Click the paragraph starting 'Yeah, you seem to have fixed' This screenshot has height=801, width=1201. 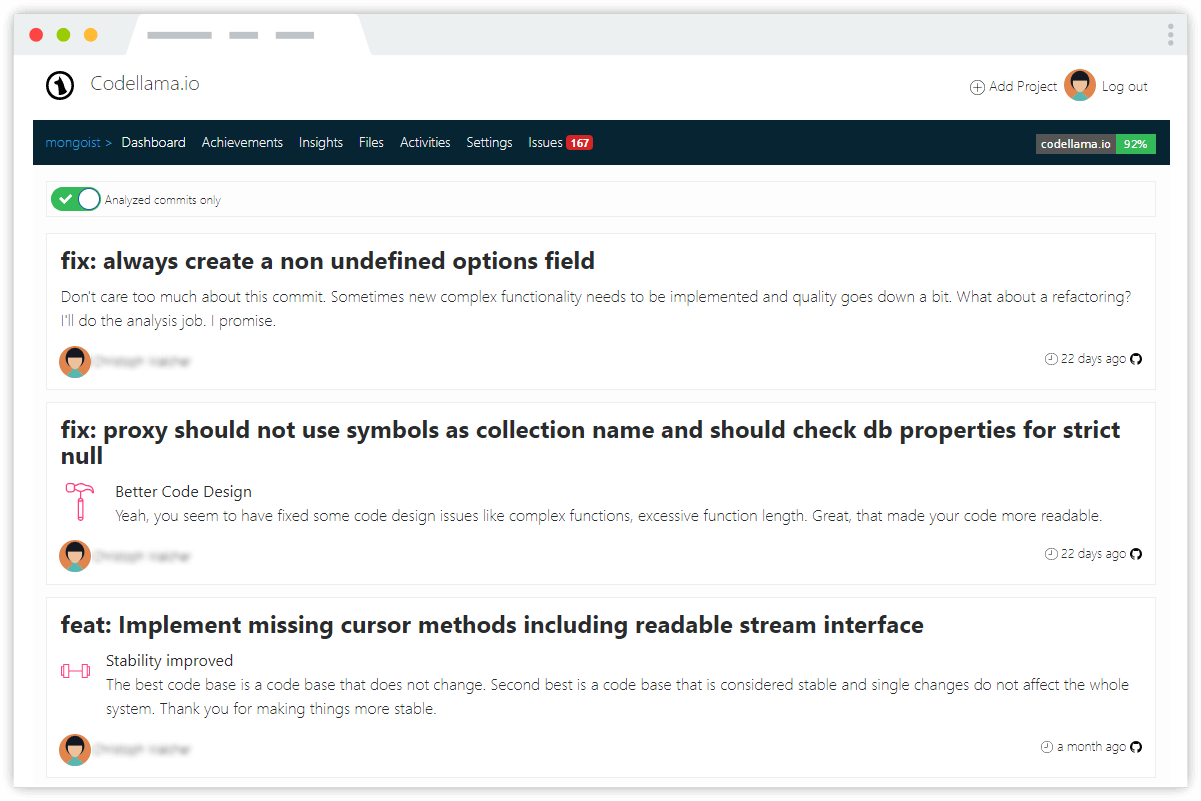(x=608, y=516)
